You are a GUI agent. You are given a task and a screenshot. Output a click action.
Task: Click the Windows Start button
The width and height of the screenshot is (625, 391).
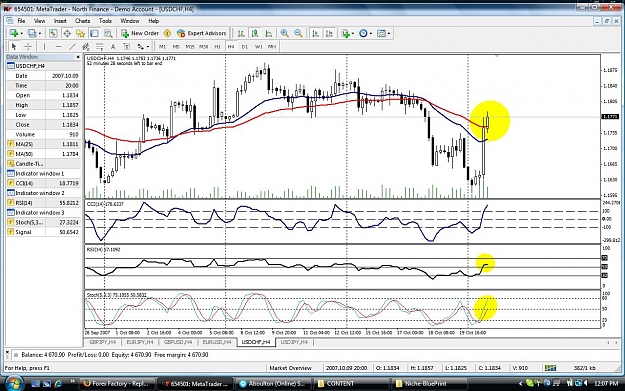[x=14, y=384]
